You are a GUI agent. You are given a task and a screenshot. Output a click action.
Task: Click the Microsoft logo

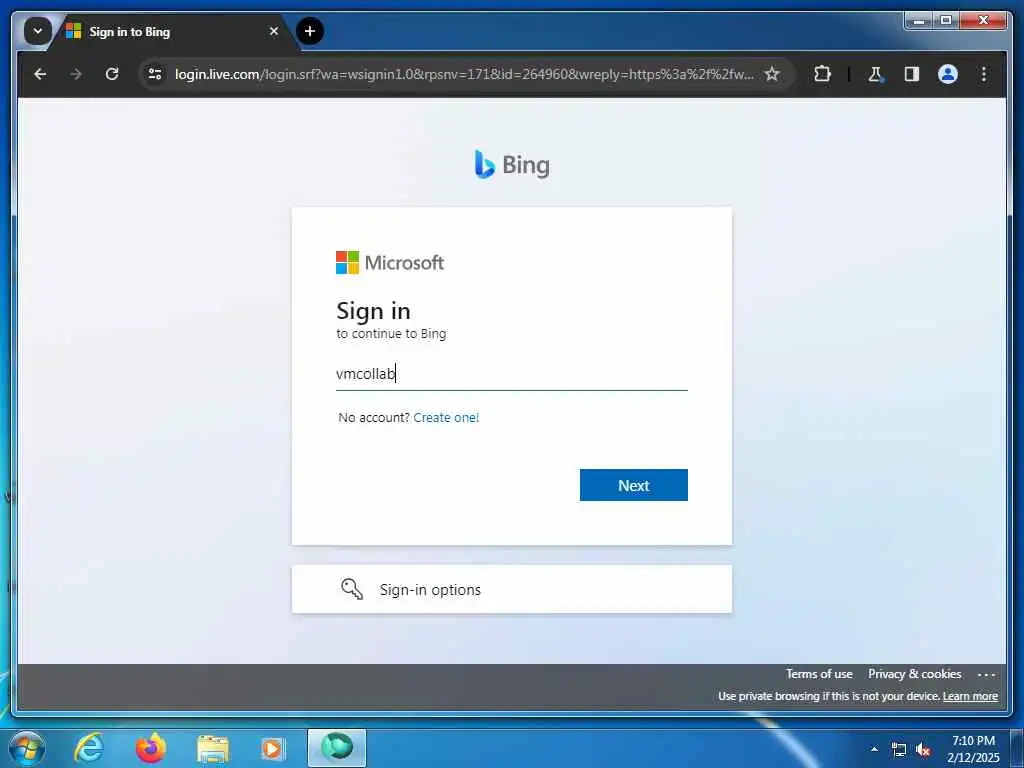pyautogui.click(x=390, y=263)
